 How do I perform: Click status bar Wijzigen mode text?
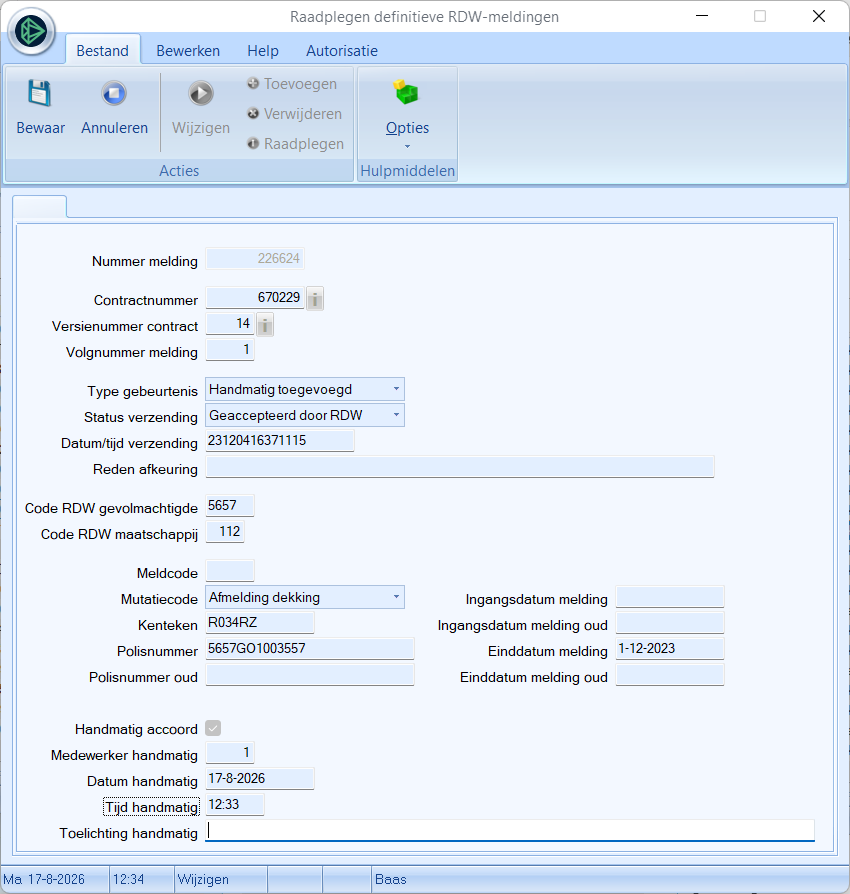(203, 879)
